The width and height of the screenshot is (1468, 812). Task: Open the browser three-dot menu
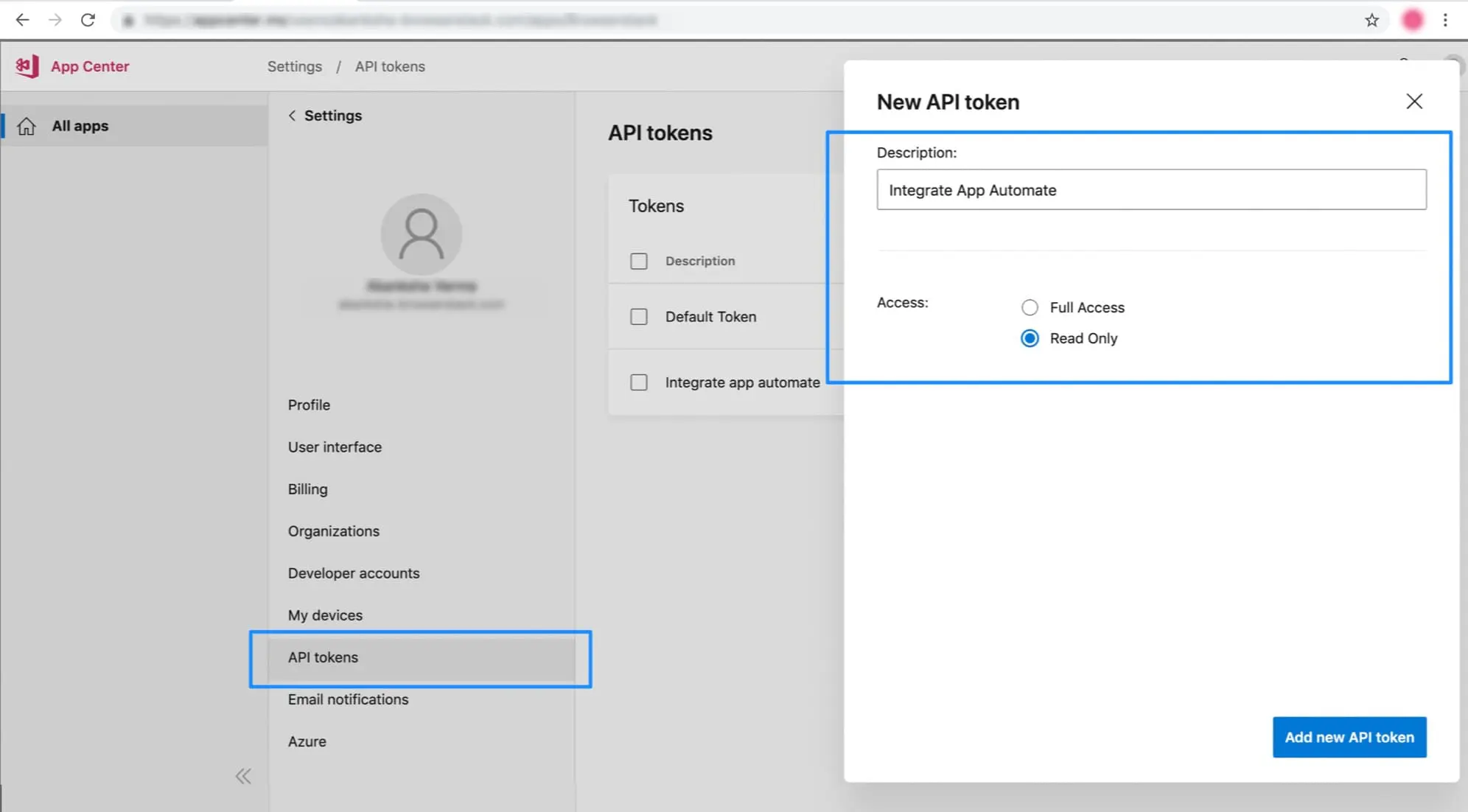[x=1445, y=20]
